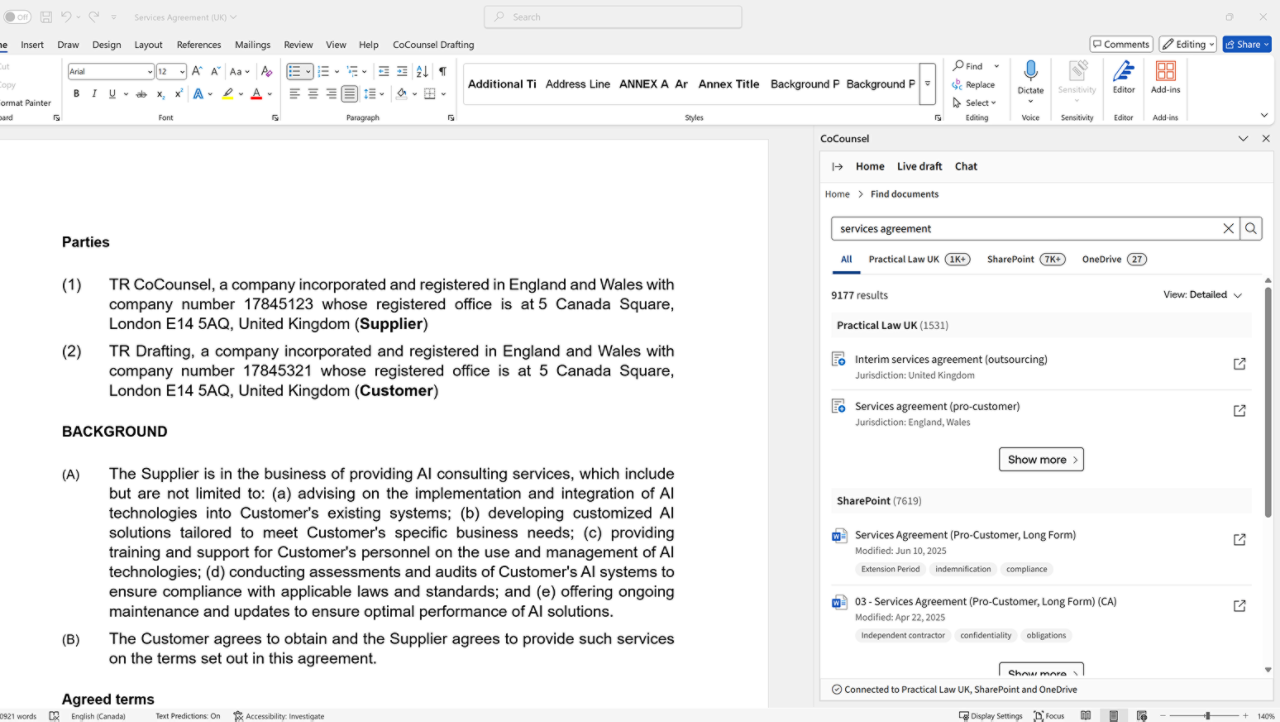Click the Share button
Viewport: 1280px width, 722px height.
(1246, 44)
